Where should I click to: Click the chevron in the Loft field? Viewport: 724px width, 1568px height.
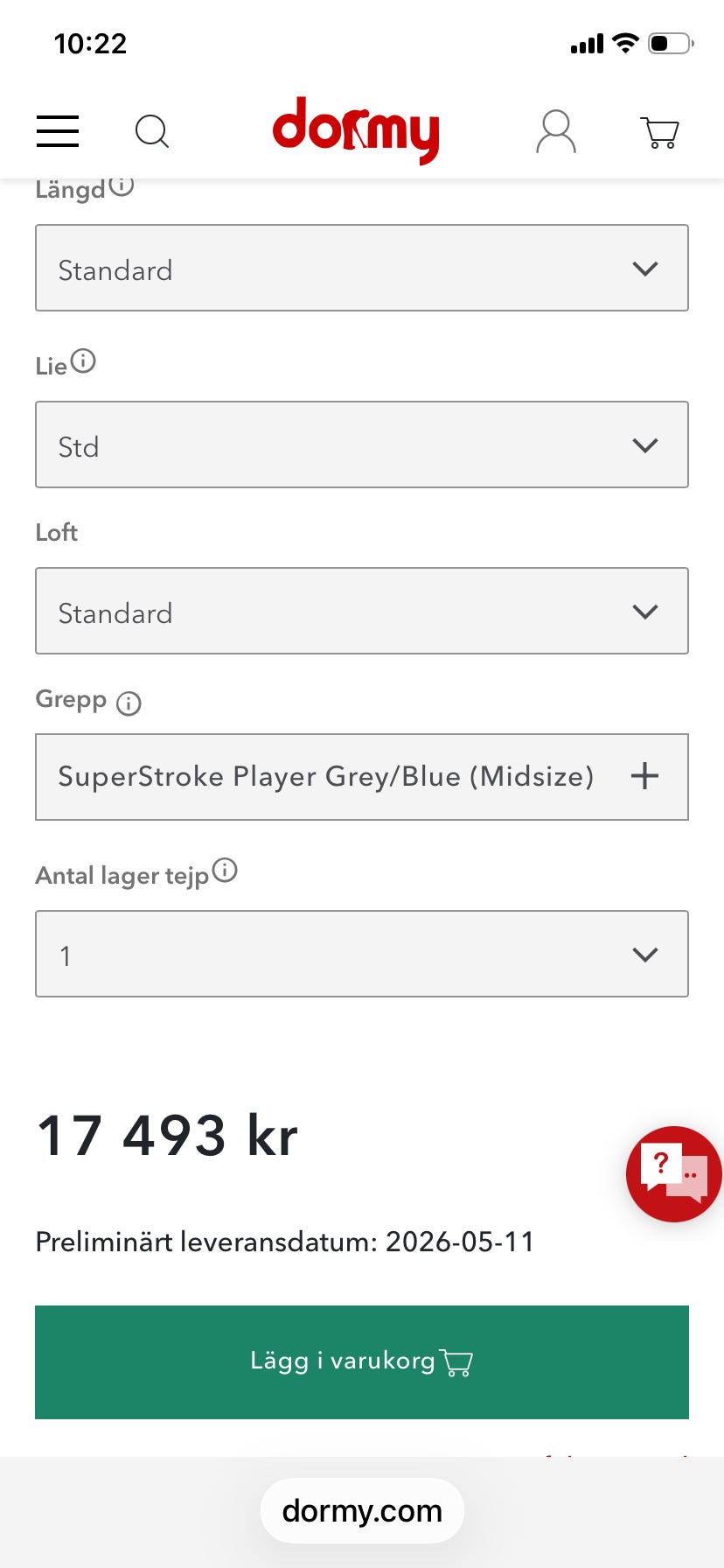click(644, 612)
